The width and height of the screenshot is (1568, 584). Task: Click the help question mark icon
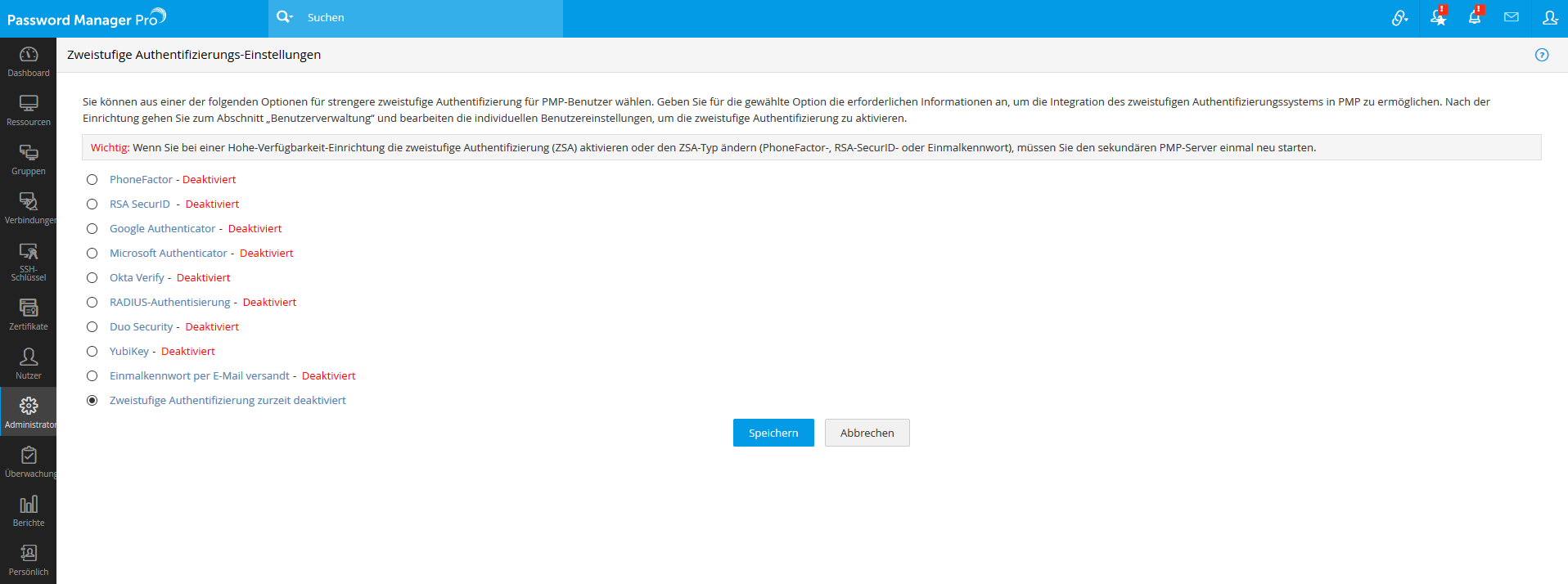tap(1542, 55)
